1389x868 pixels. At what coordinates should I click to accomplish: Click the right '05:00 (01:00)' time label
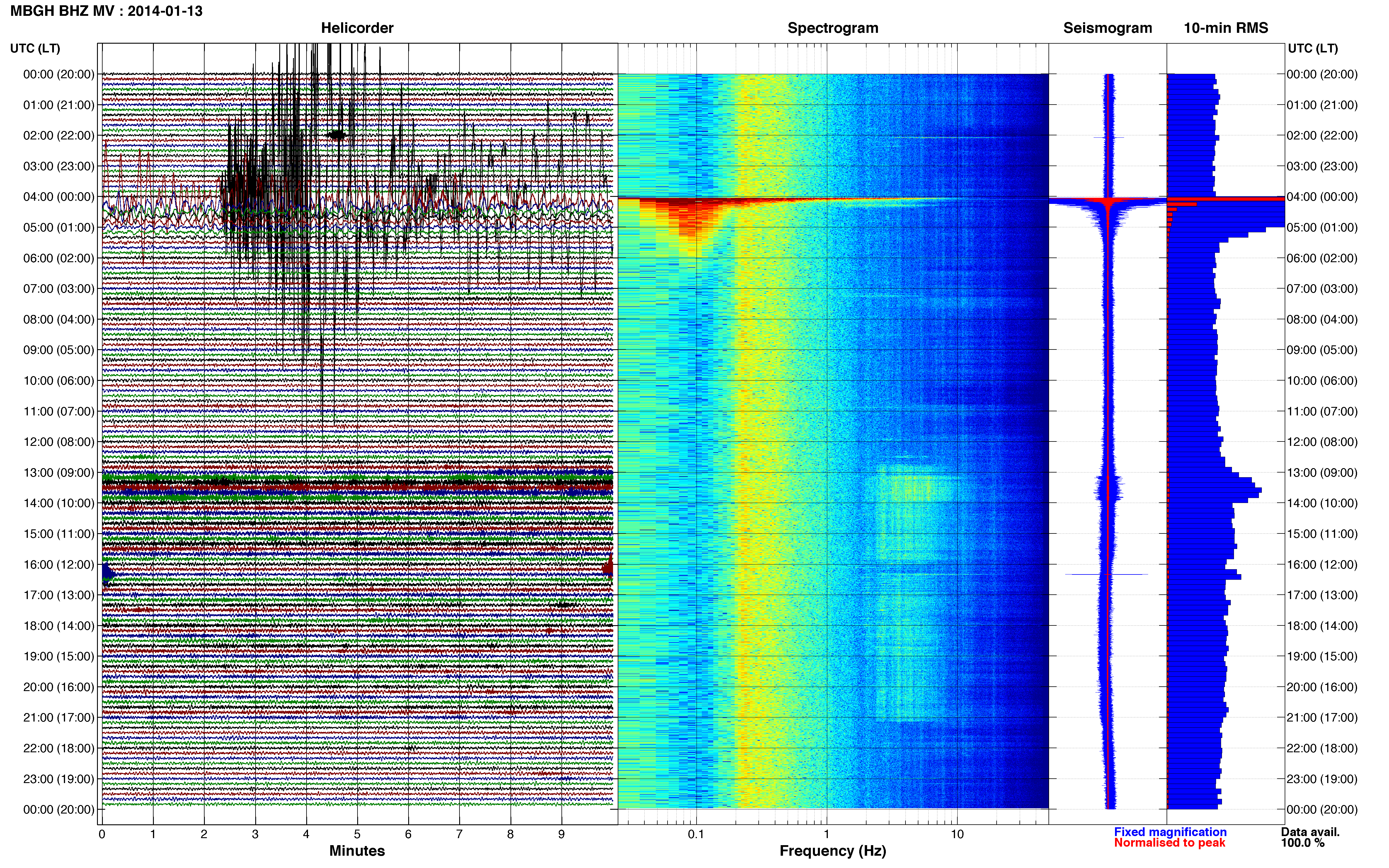click(x=1322, y=227)
